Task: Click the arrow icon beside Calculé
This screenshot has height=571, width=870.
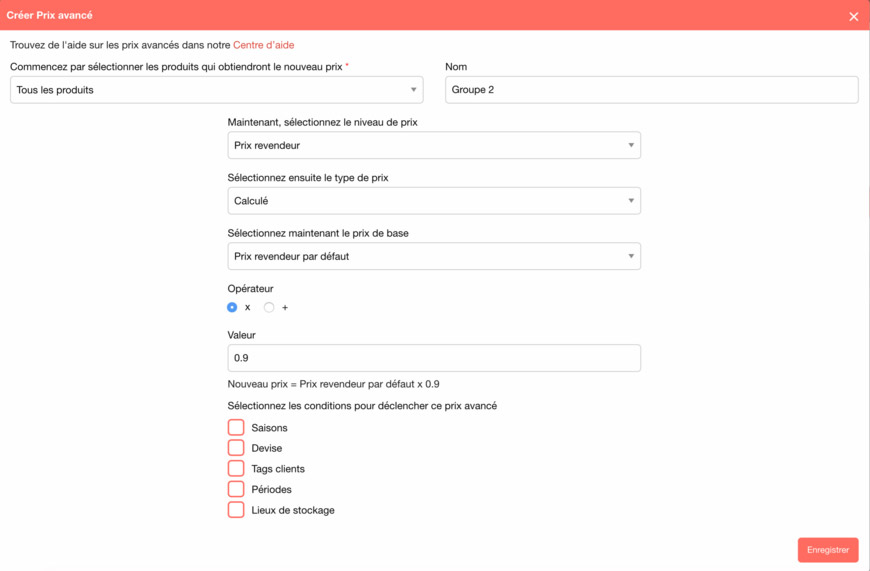Action: pos(631,201)
